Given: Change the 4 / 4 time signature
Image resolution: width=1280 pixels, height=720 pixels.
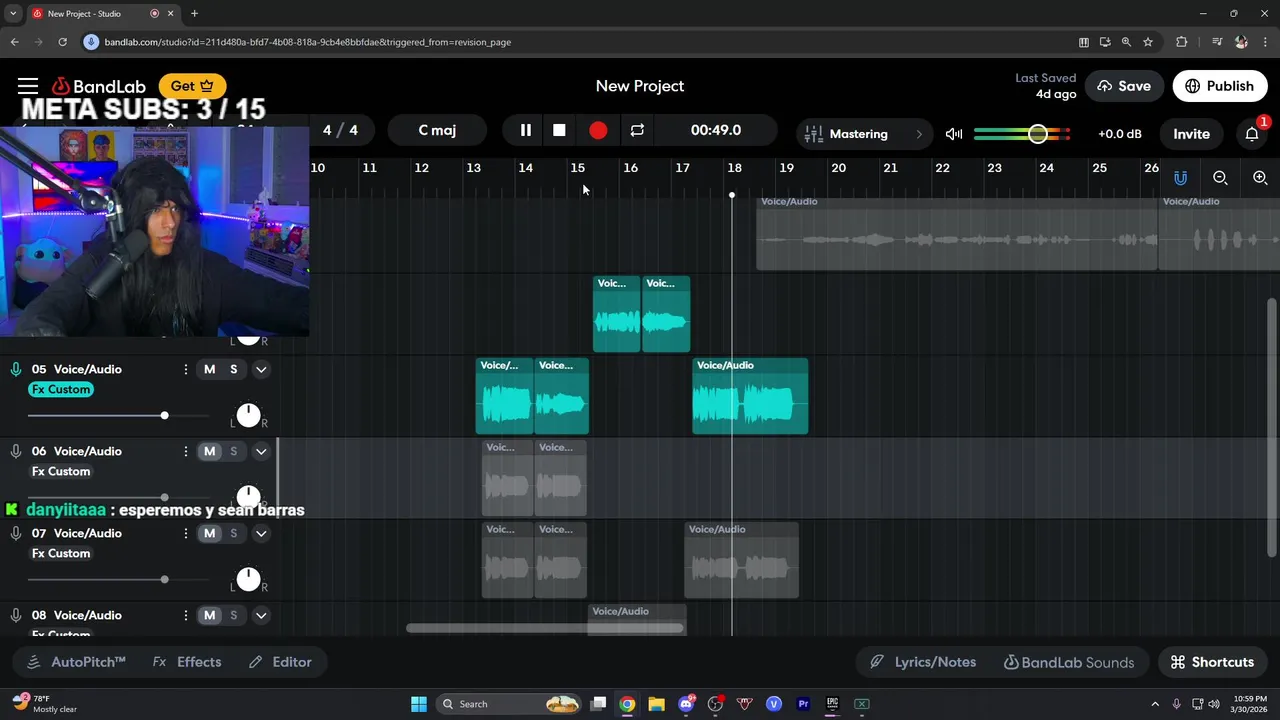Looking at the screenshot, I should [x=340, y=130].
